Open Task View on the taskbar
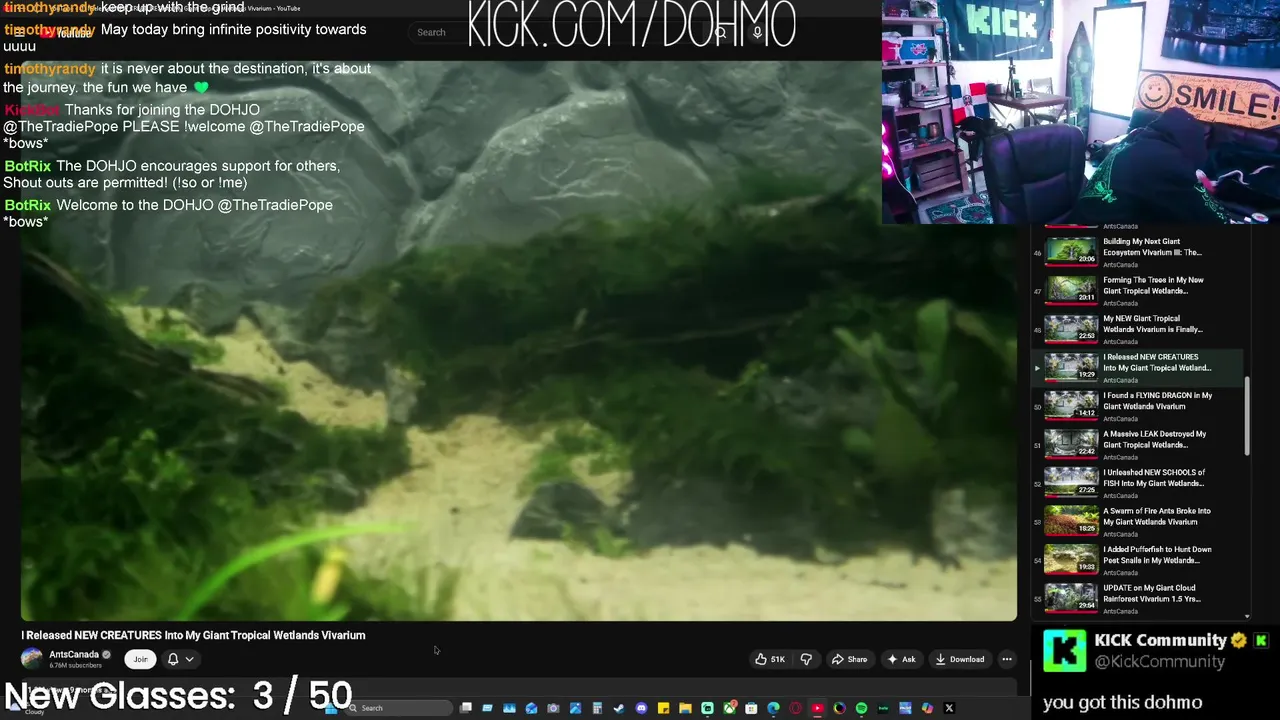Image resolution: width=1280 pixels, height=720 pixels. (x=465, y=708)
